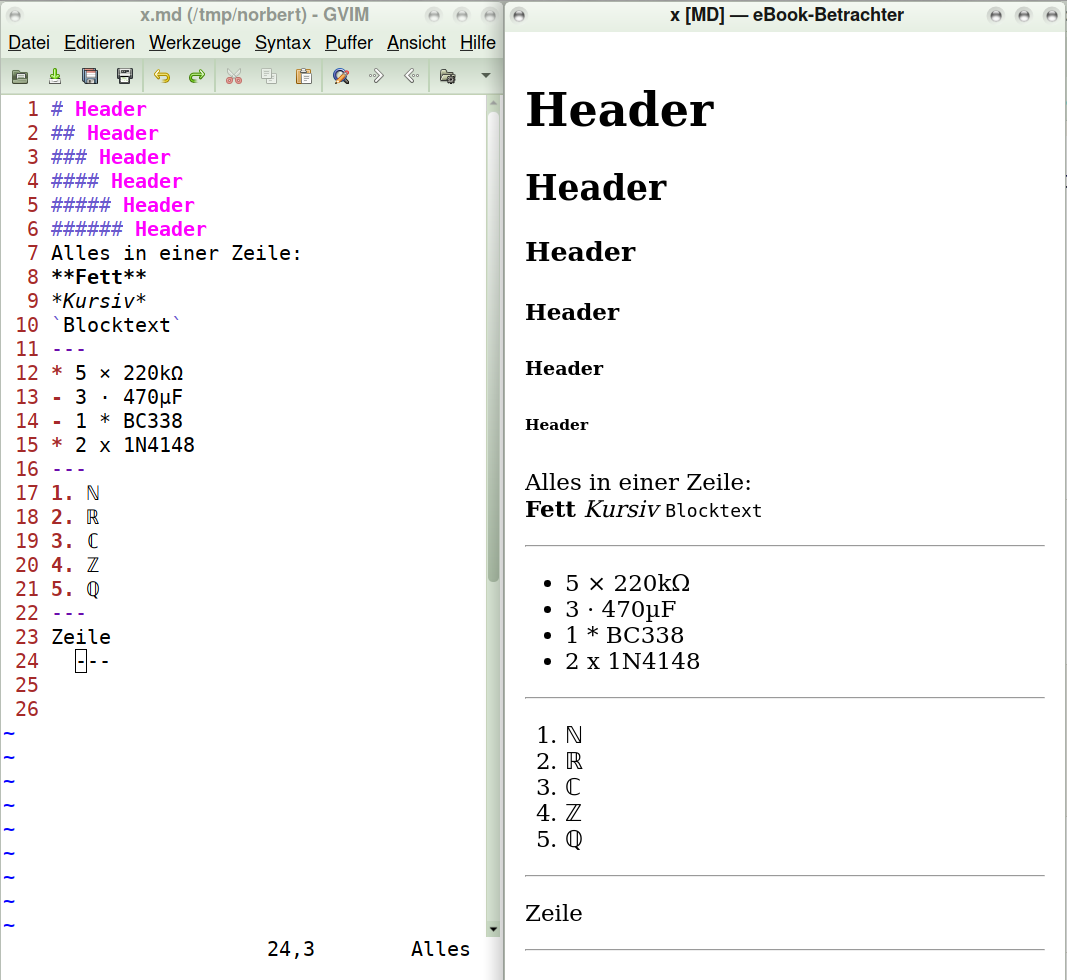Click numbered item '3. ℂ' in eBook viewer
1067x980 pixels.
click(x=559, y=787)
